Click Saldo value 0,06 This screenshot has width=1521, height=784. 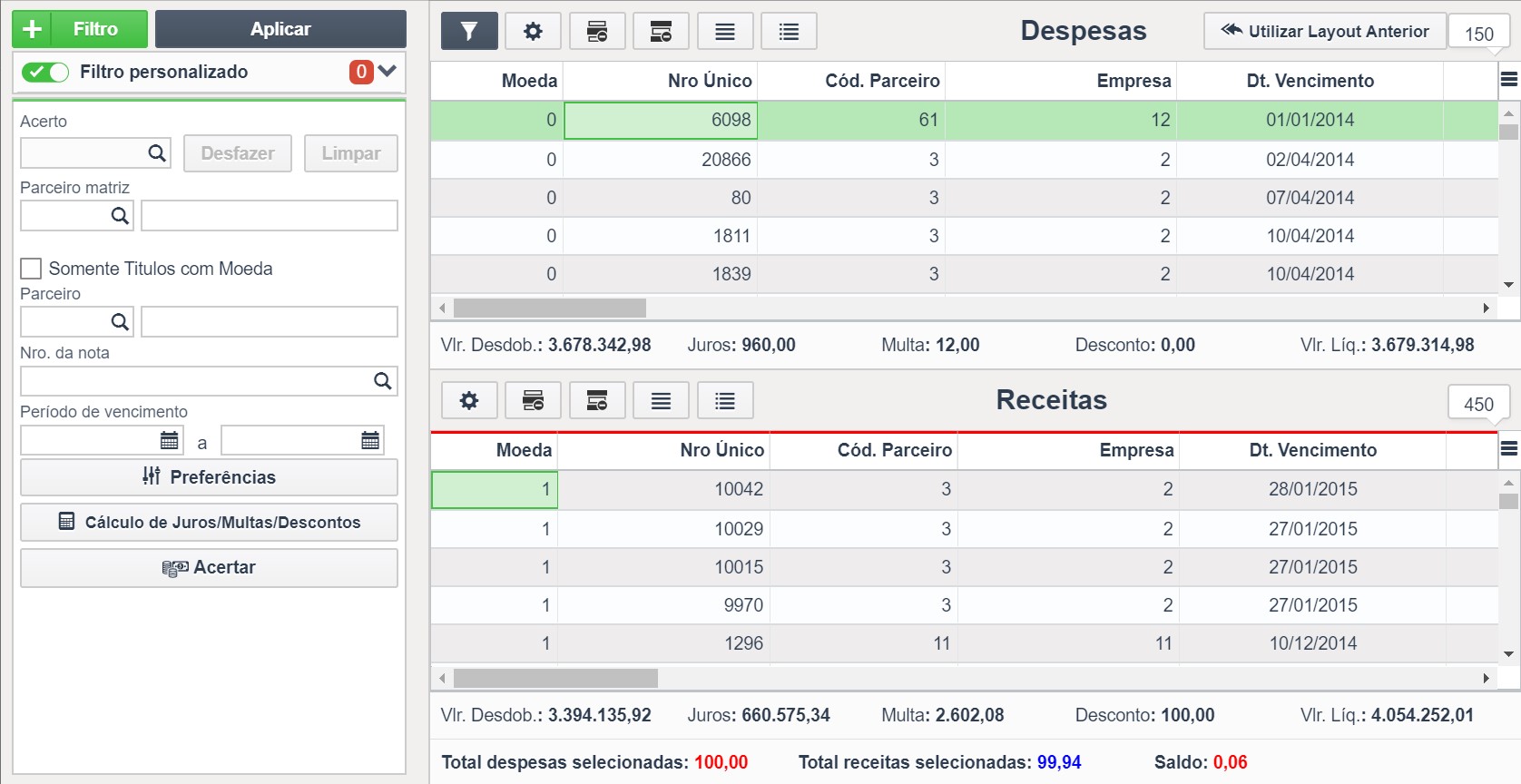pyautogui.click(x=1230, y=762)
